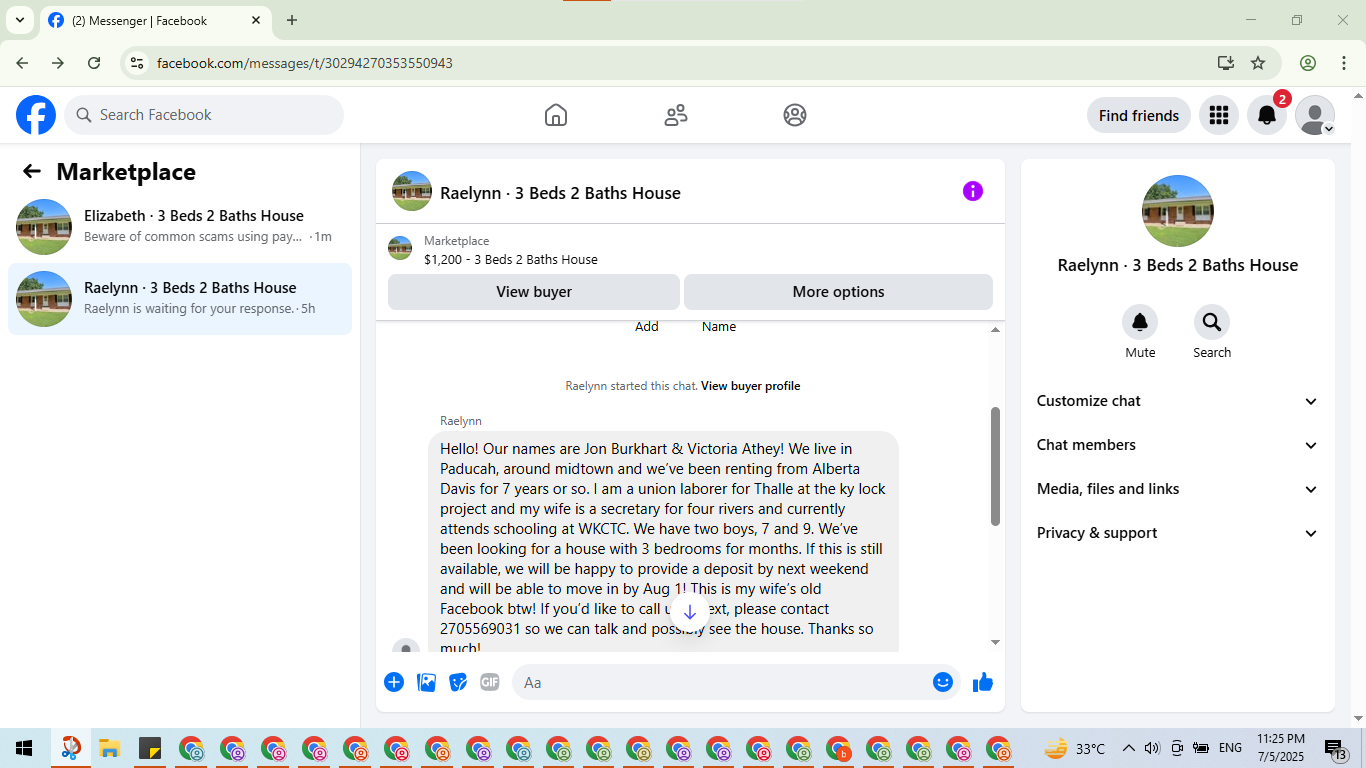
Task: Open the Groups icon in top navigation
Action: [795, 115]
